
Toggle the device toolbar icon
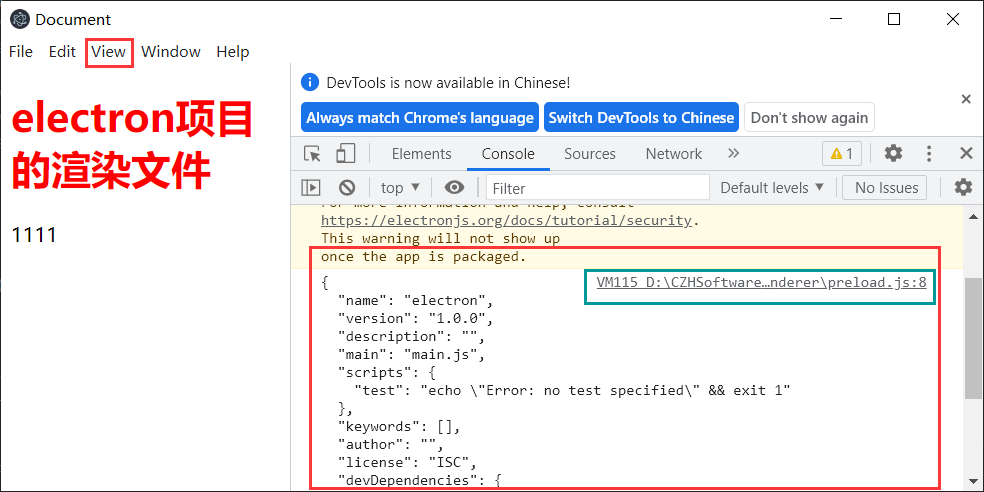pos(345,154)
